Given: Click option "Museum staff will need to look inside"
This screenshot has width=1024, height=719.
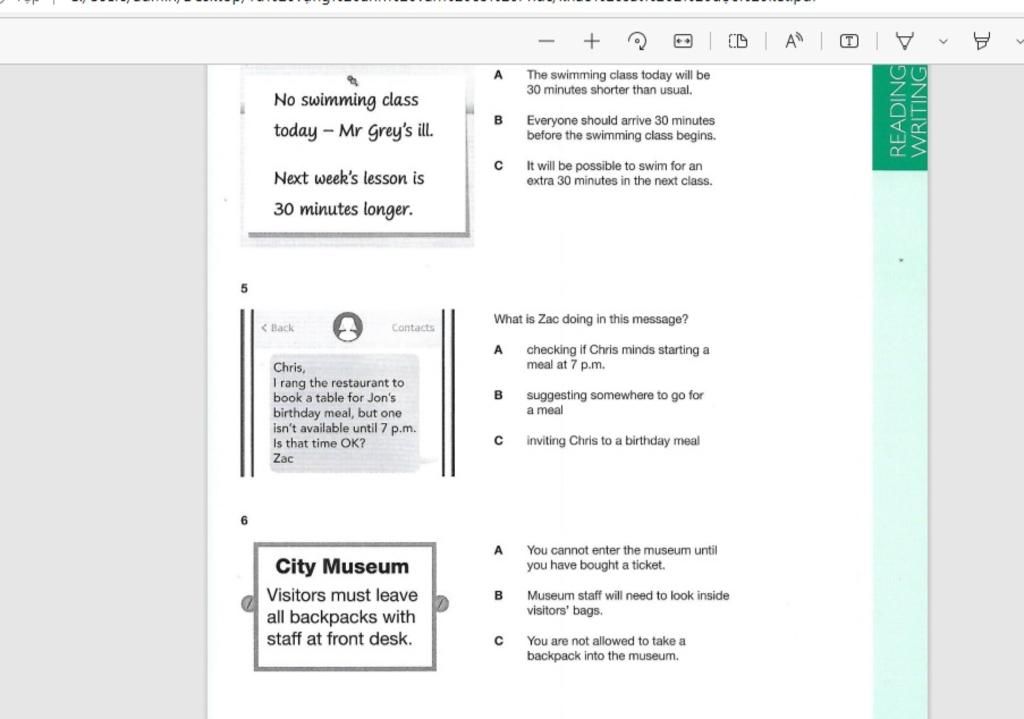Looking at the screenshot, I should (628, 603).
